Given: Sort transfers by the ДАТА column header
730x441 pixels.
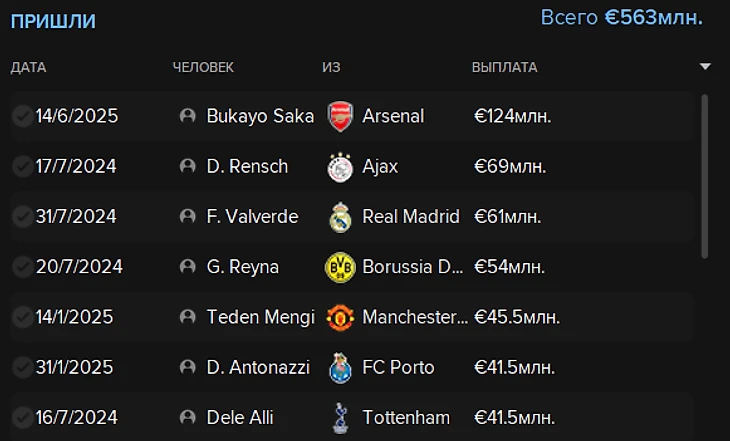Looking at the screenshot, I should tap(29, 67).
